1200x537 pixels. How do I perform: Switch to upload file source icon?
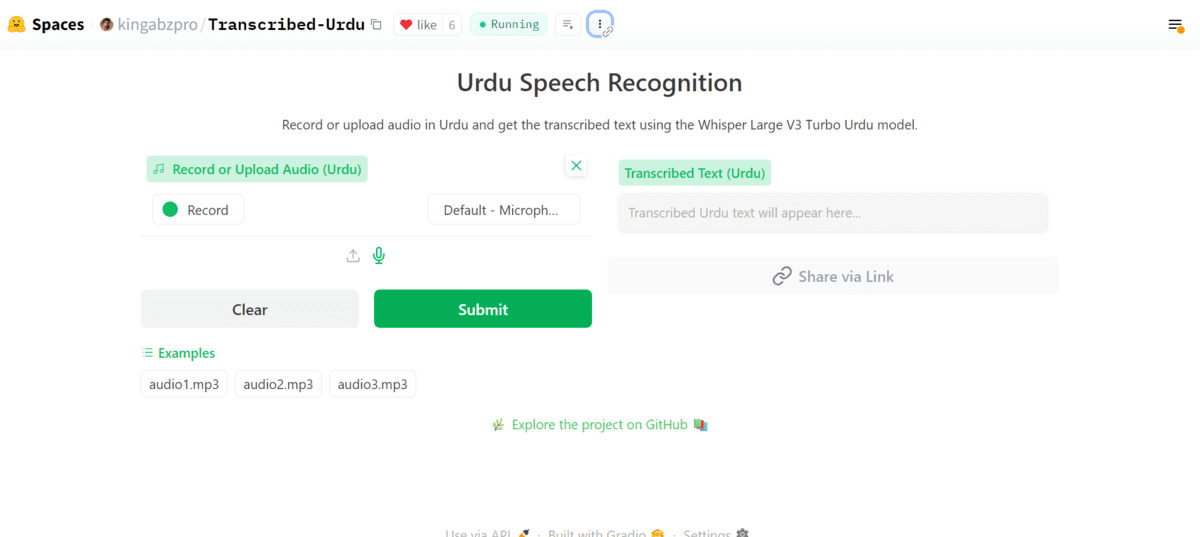pyautogui.click(x=353, y=256)
